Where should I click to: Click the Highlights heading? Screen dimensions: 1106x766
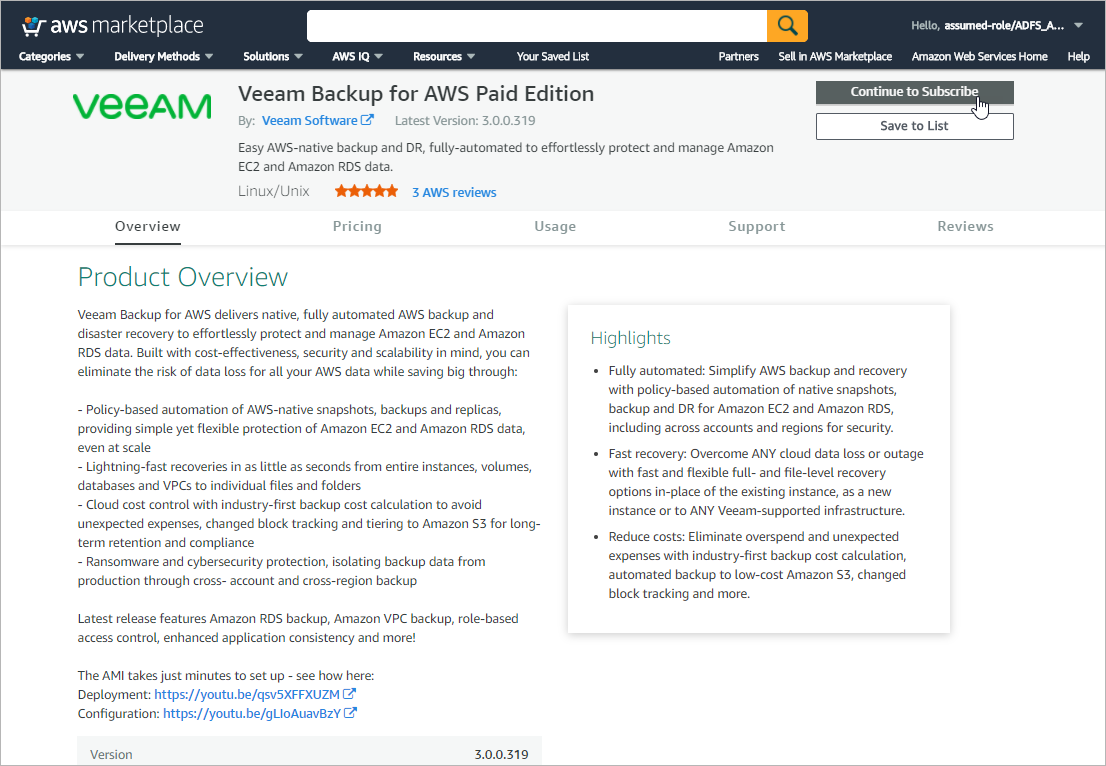tap(631, 339)
